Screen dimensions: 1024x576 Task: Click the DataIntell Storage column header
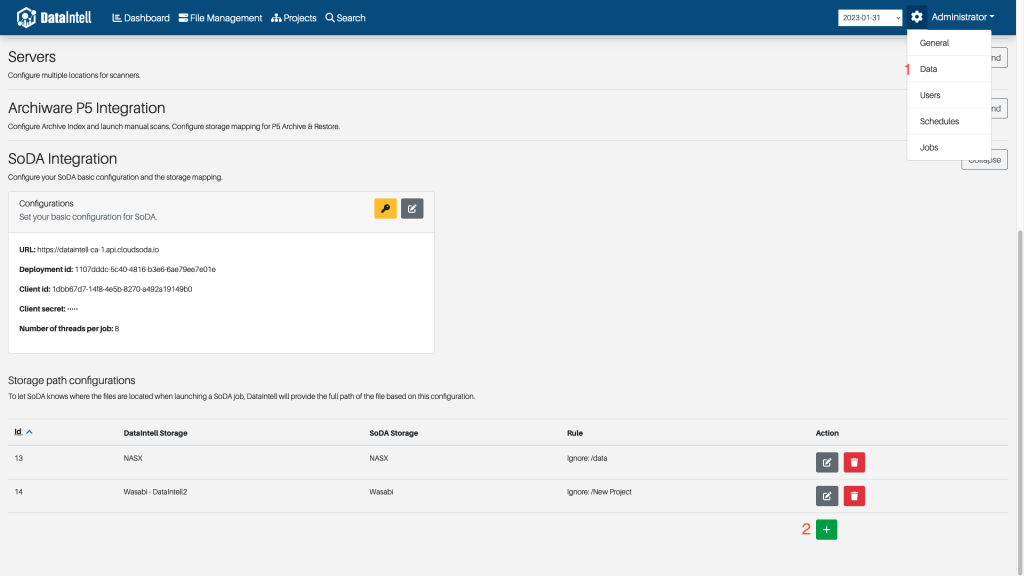coord(155,433)
